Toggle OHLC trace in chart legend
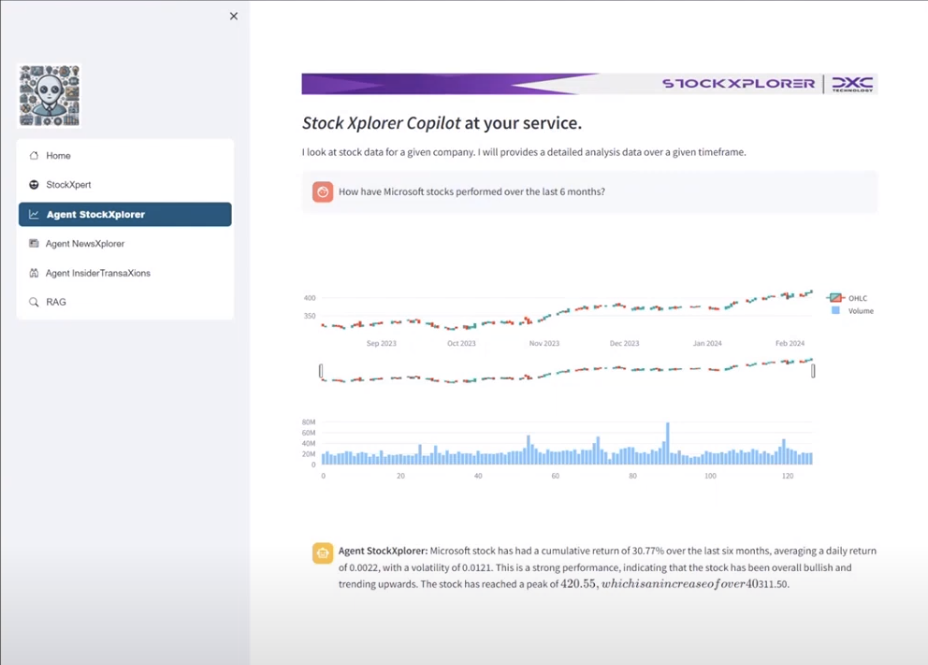The height and width of the screenshot is (665, 928). pos(848,298)
